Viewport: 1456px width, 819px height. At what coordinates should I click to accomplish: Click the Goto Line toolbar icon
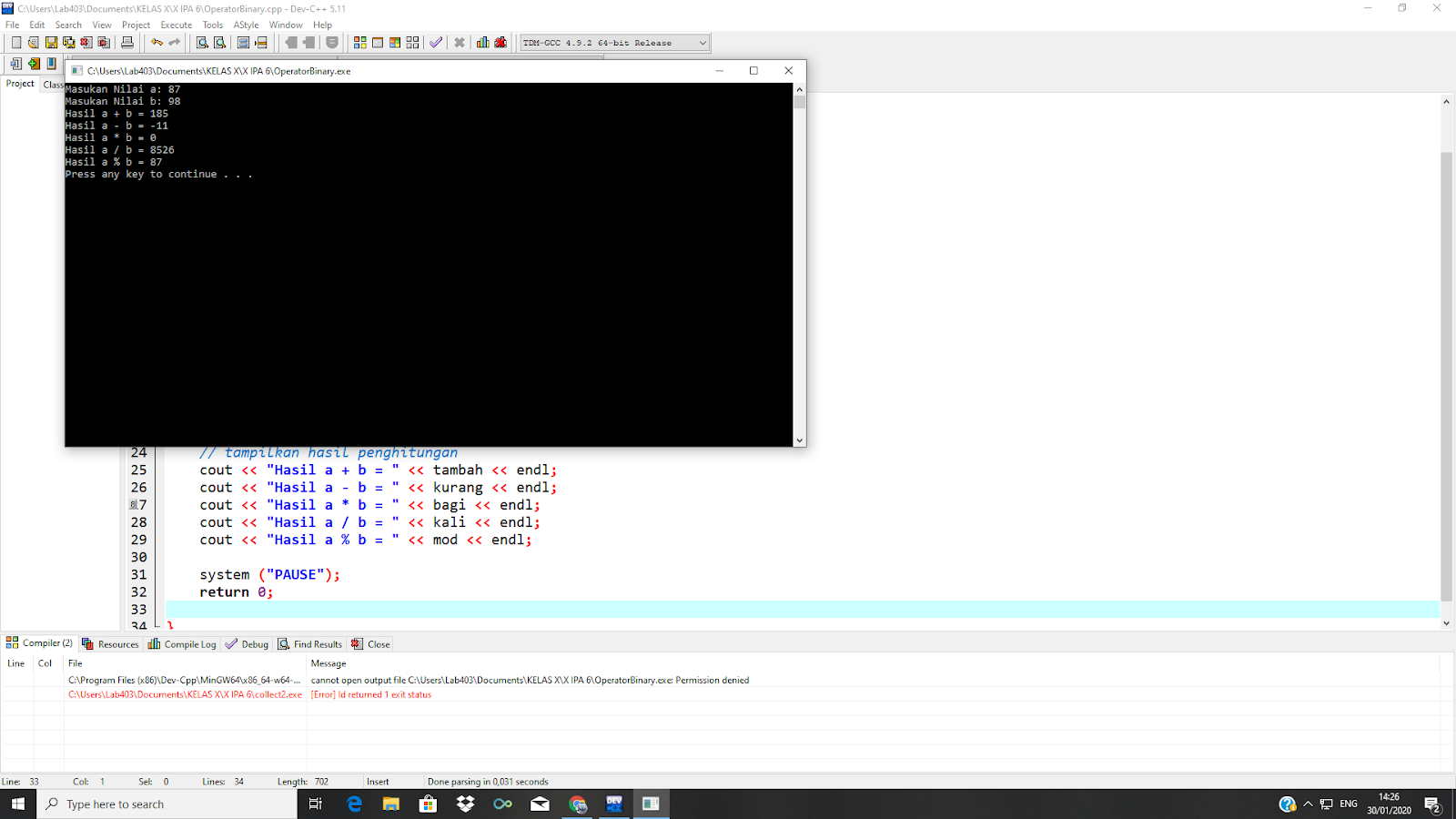[261, 43]
